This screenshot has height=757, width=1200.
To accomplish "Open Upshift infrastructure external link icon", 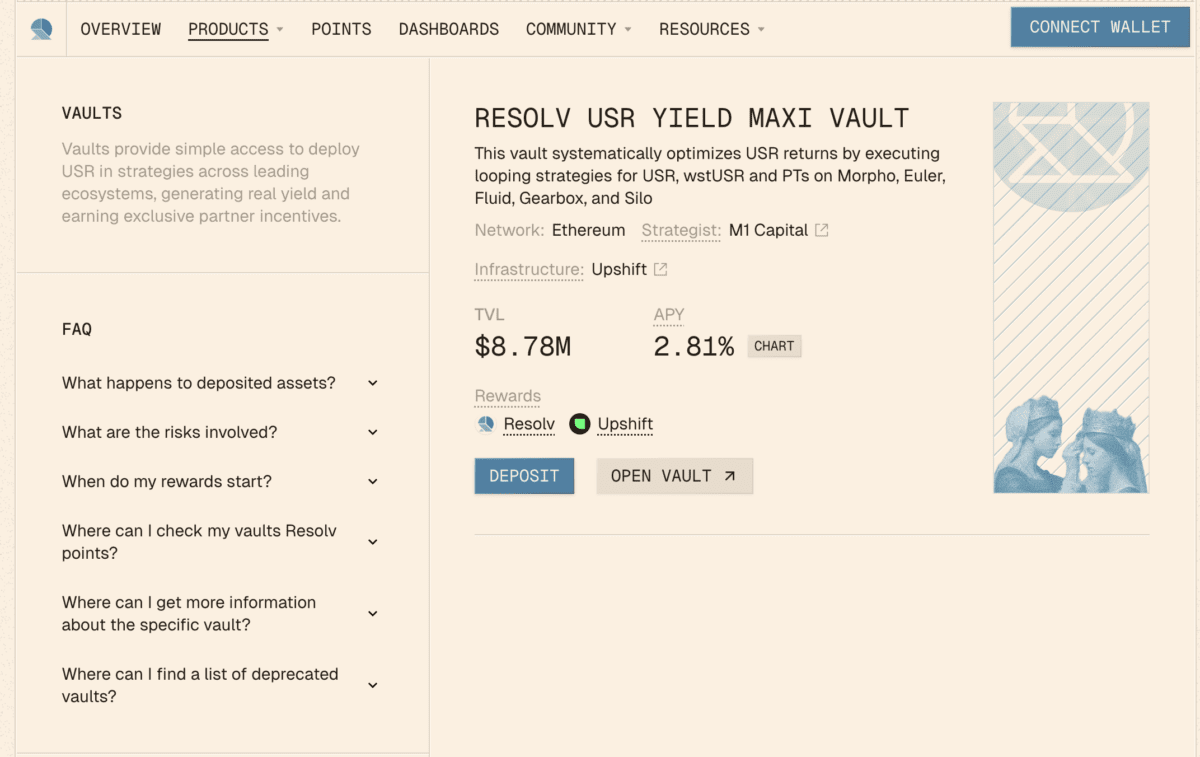I will [661, 270].
